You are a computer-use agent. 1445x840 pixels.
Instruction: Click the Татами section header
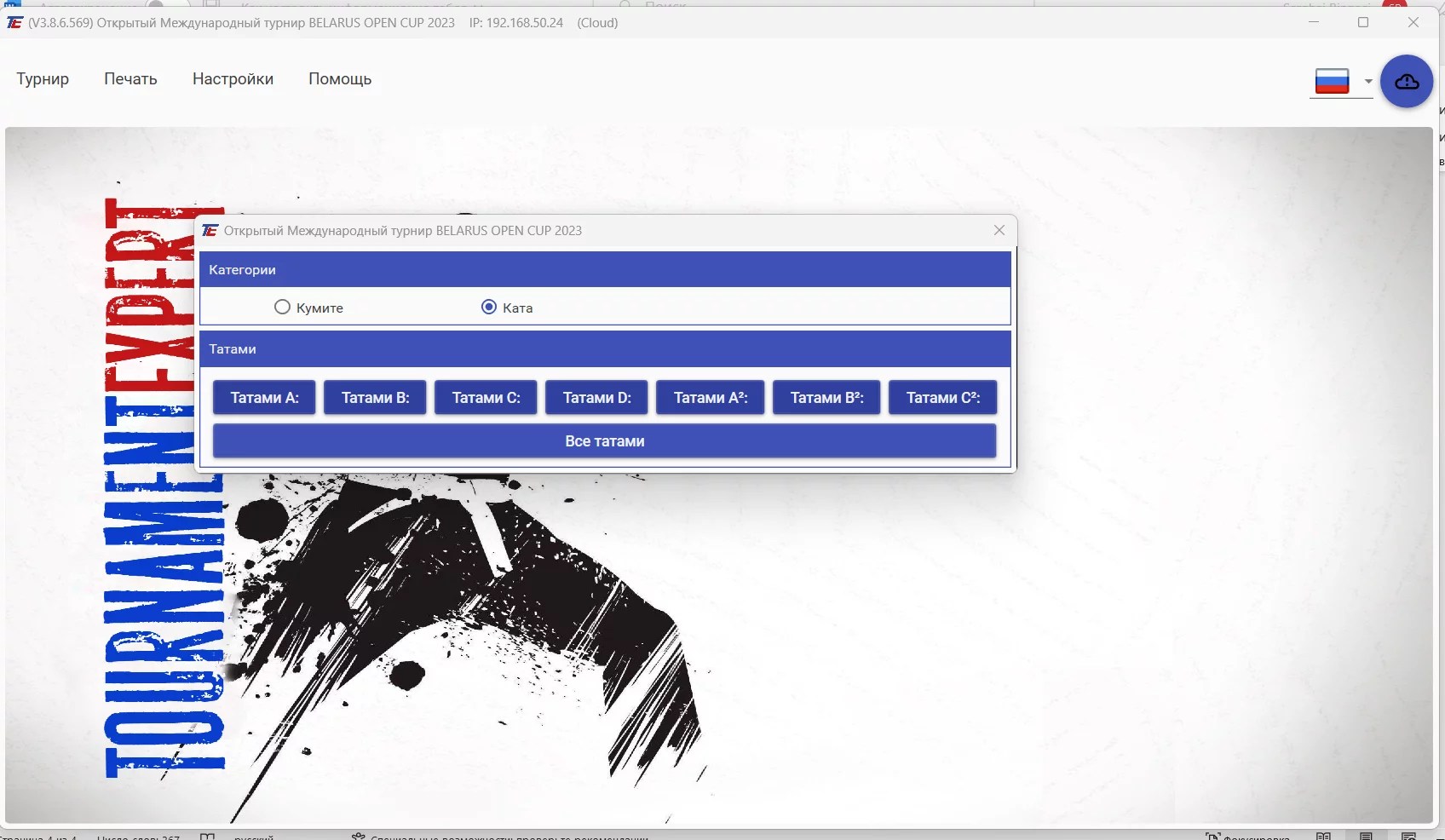(x=605, y=349)
